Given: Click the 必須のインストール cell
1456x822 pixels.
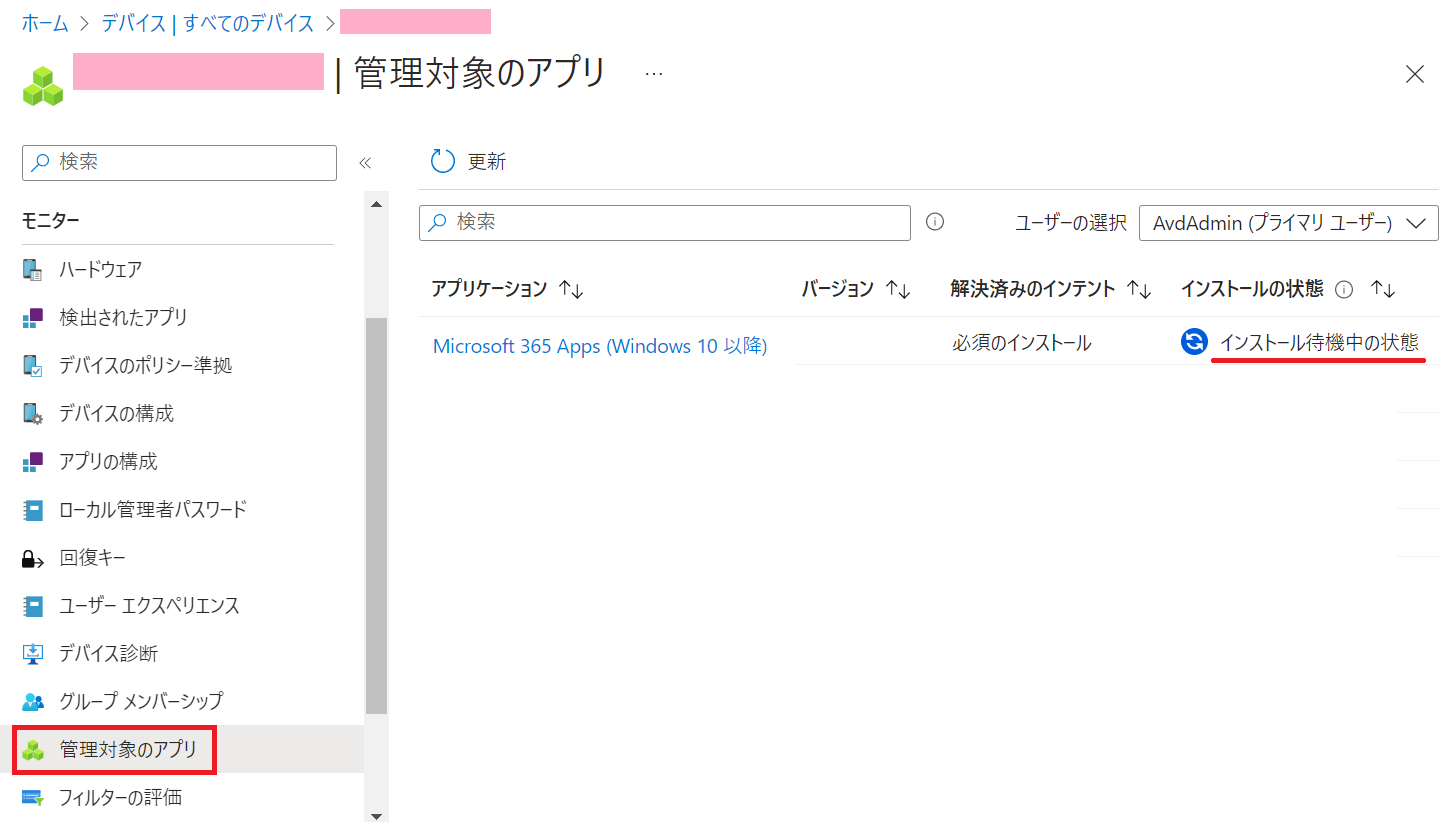Looking at the screenshot, I should click(x=1021, y=343).
